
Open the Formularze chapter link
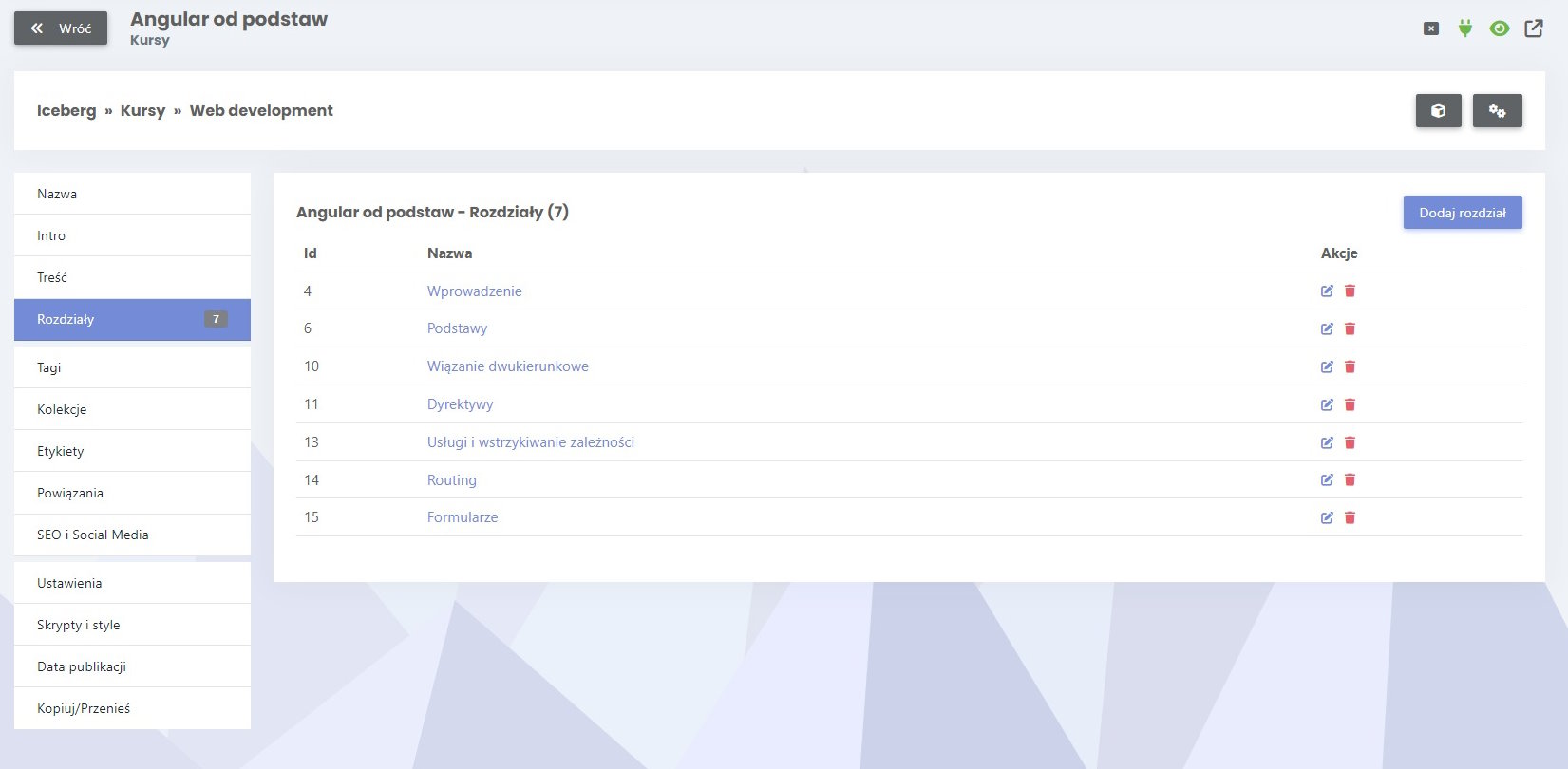(x=463, y=517)
